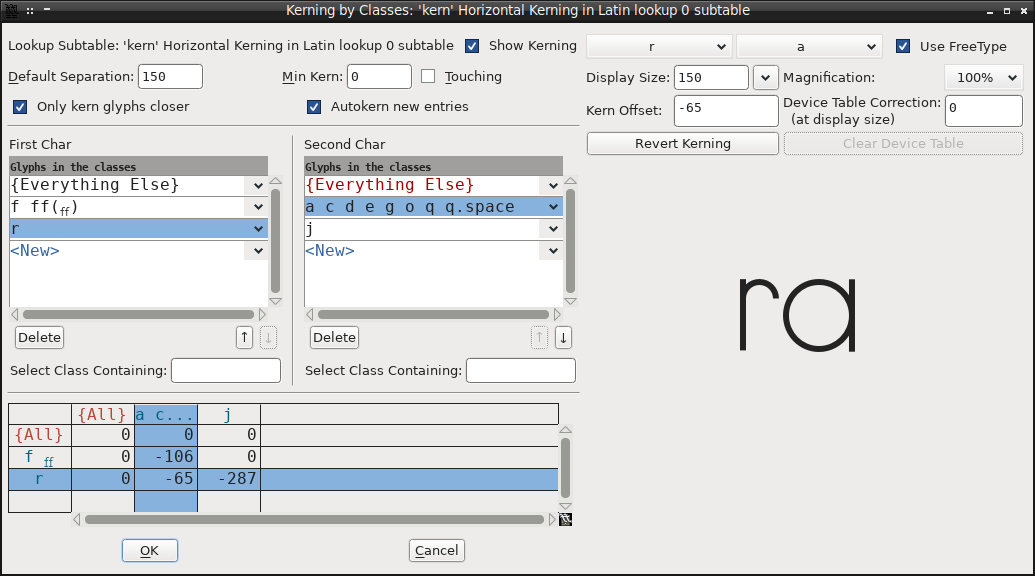Image resolution: width=1035 pixels, height=576 pixels.
Task: Move First Char class up arrow
Action: coord(244,338)
